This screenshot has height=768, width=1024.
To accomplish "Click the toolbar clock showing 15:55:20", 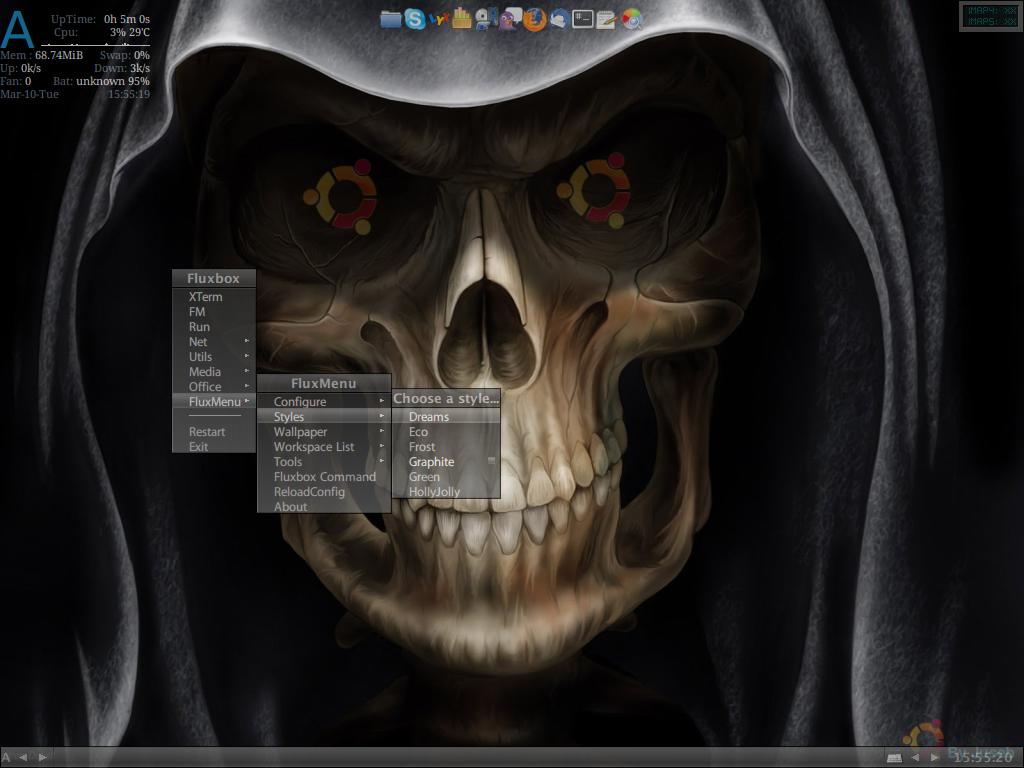I will pyautogui.click(x=982, y=758).
